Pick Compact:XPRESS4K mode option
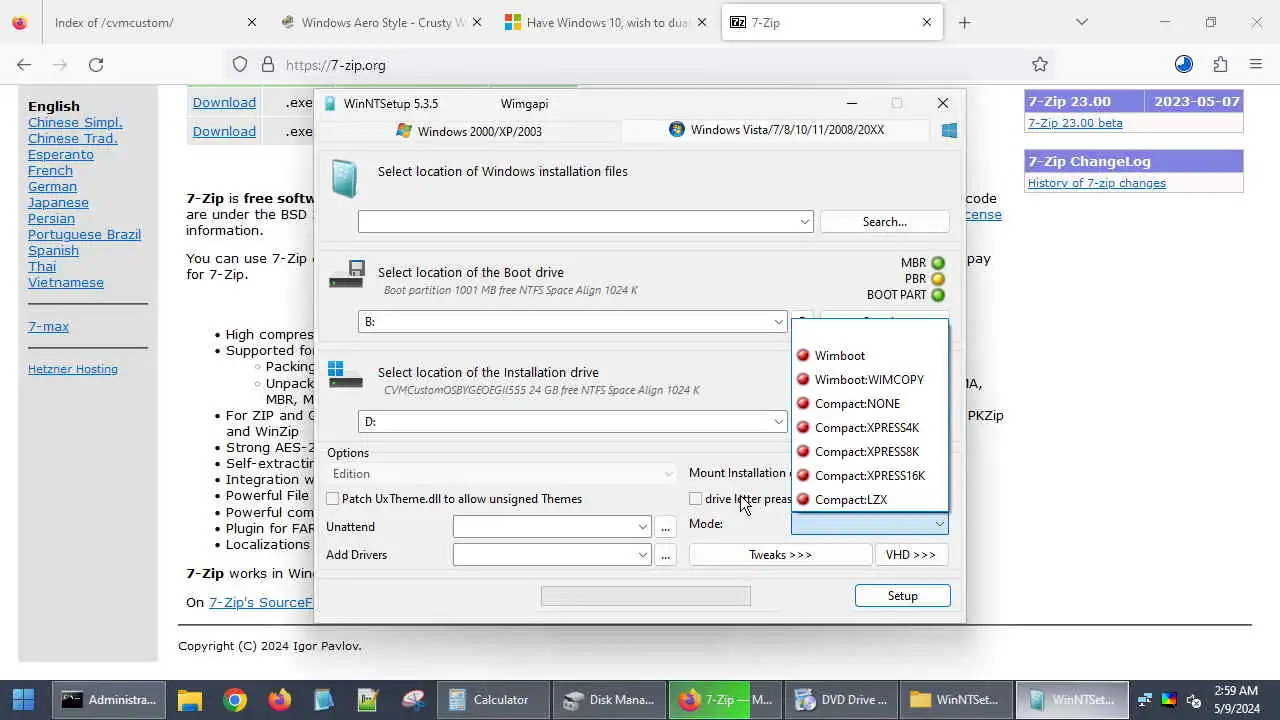The height and width of the screenshot is (720, 1280). 869,428
